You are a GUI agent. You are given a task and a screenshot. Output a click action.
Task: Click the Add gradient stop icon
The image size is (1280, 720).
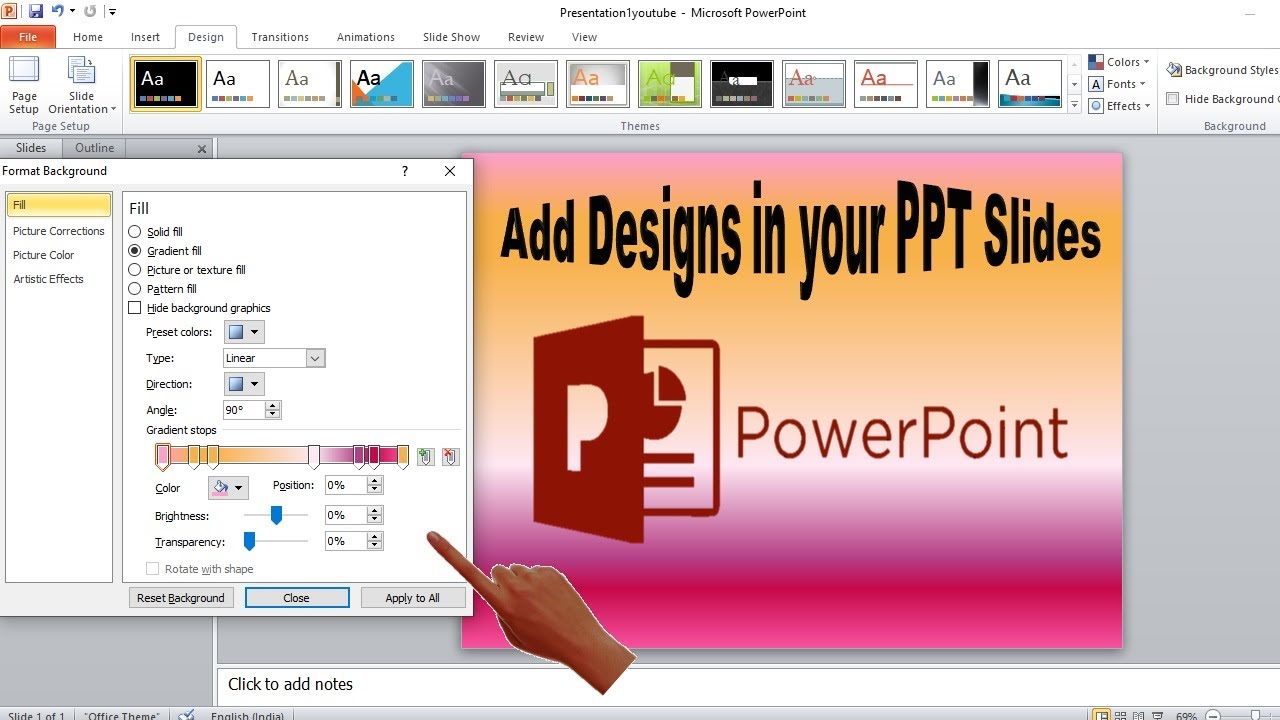[426, 456]
